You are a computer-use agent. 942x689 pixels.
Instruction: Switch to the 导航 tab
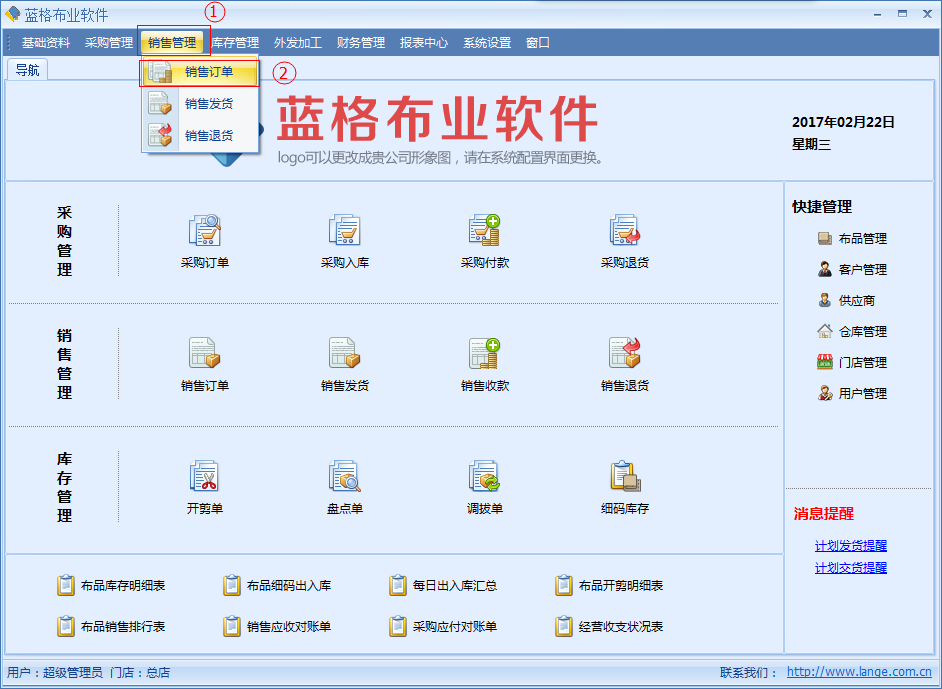coord(27,70)
